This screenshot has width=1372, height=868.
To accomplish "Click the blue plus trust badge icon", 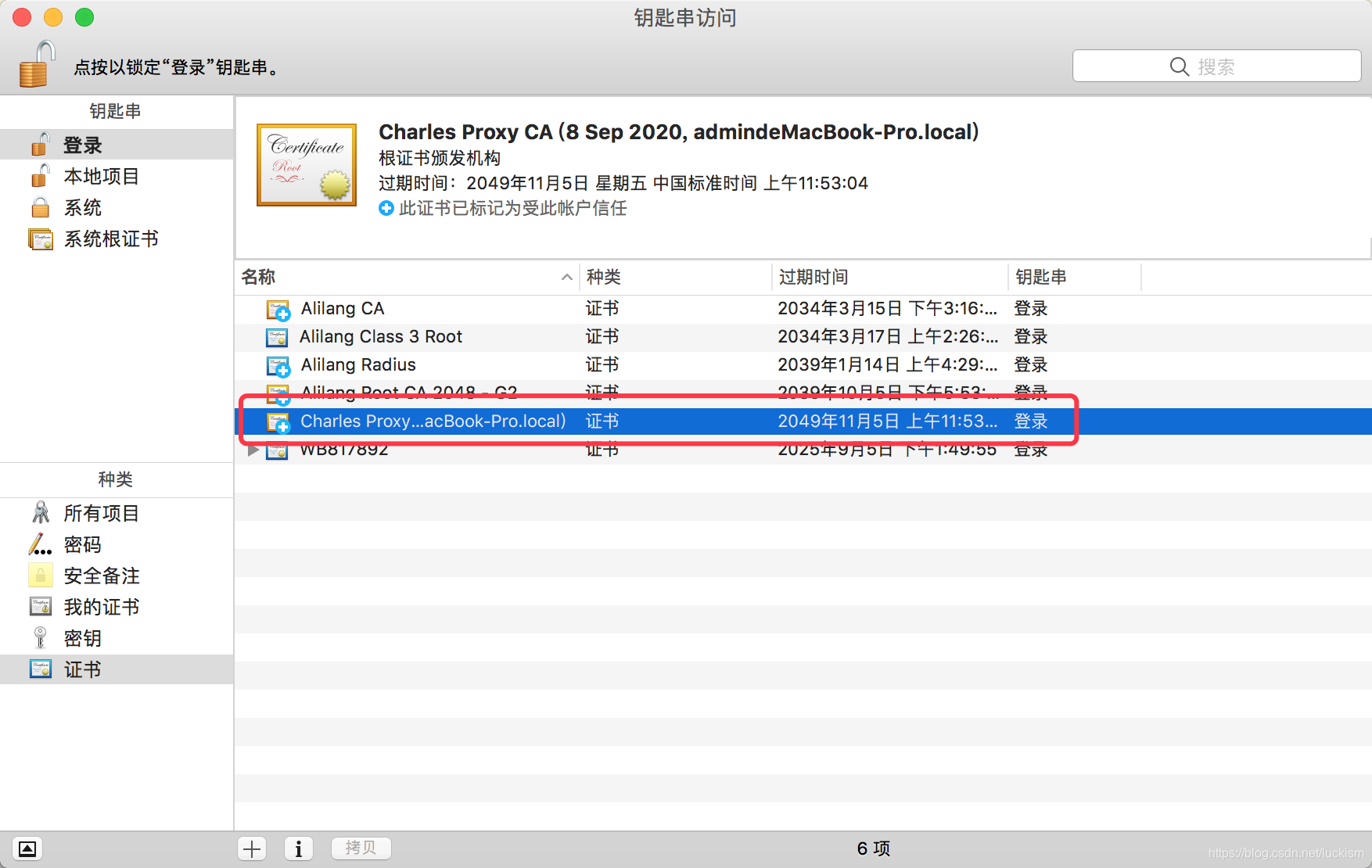I will click(x=386, y=208).
